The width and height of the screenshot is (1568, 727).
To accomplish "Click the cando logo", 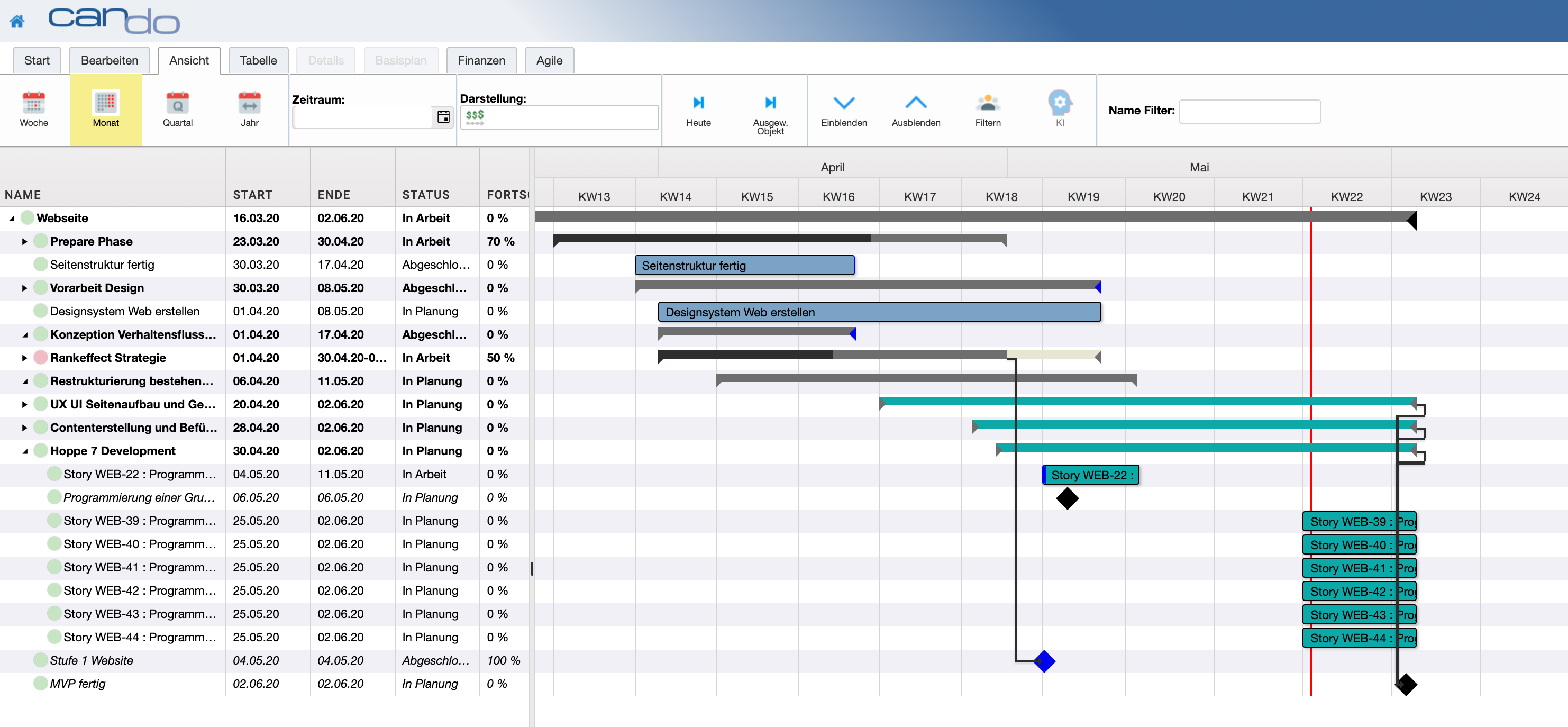I will (113, 20).
